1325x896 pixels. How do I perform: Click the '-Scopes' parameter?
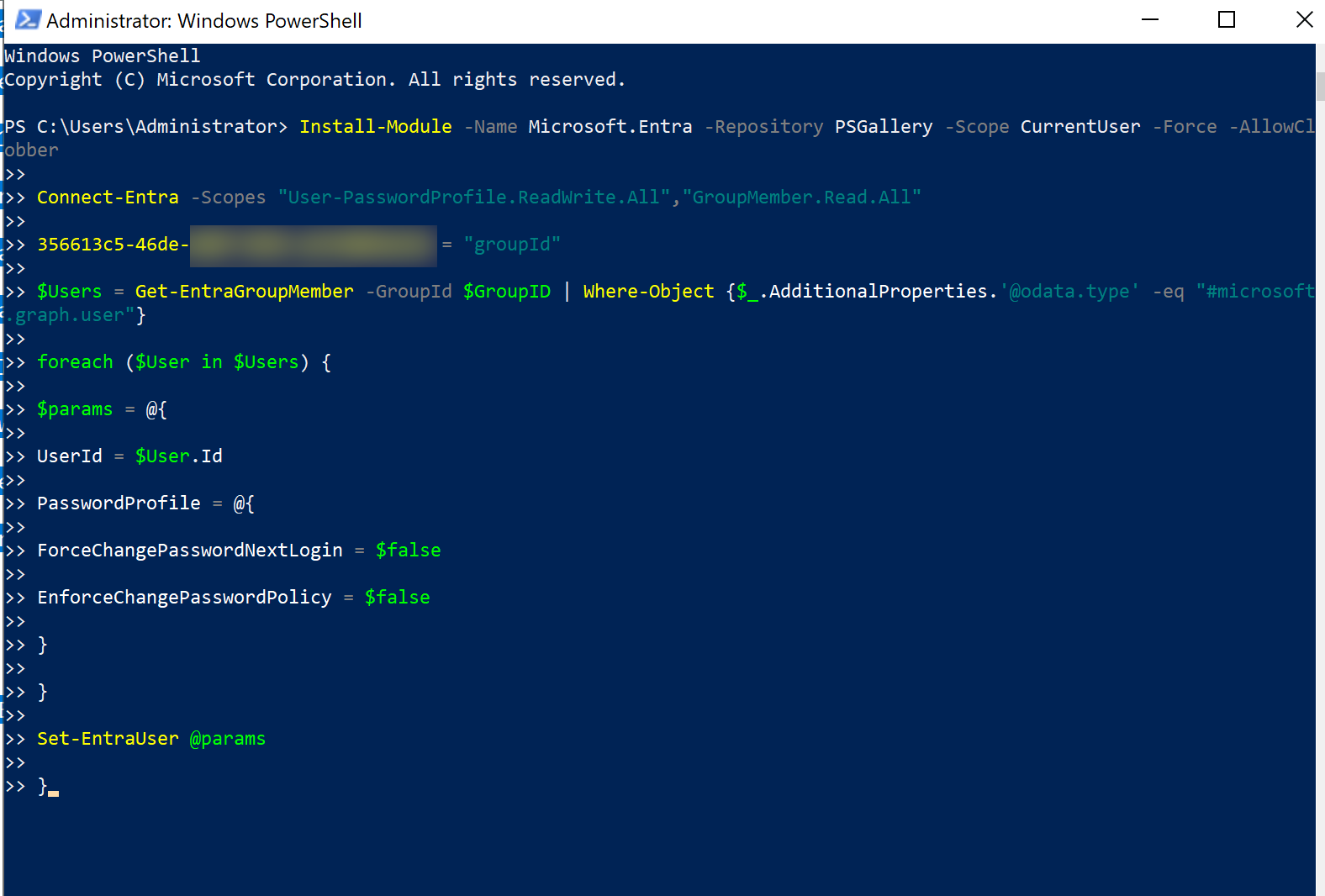(228, 198)
